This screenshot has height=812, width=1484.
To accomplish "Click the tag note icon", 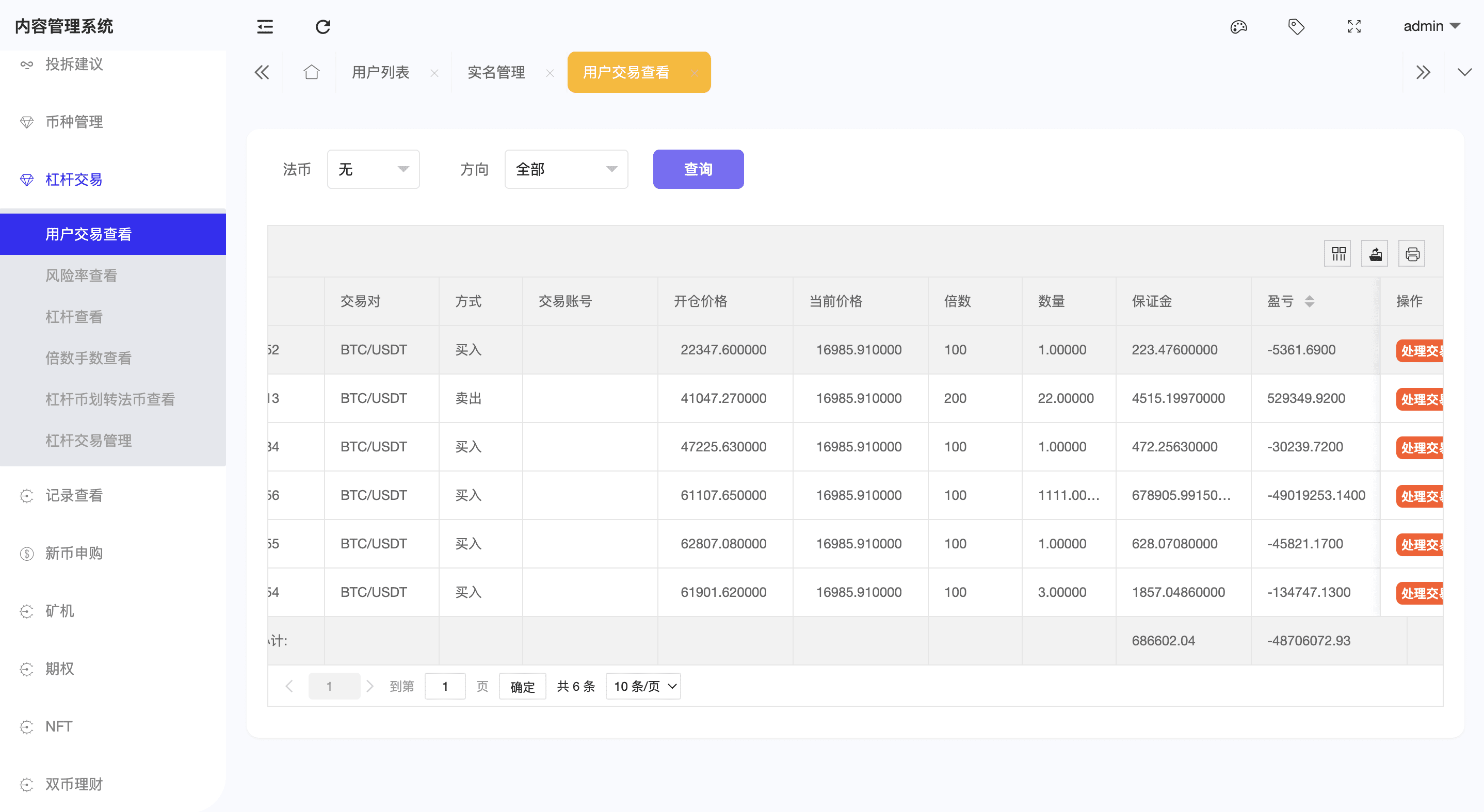I will [1296, 26].
